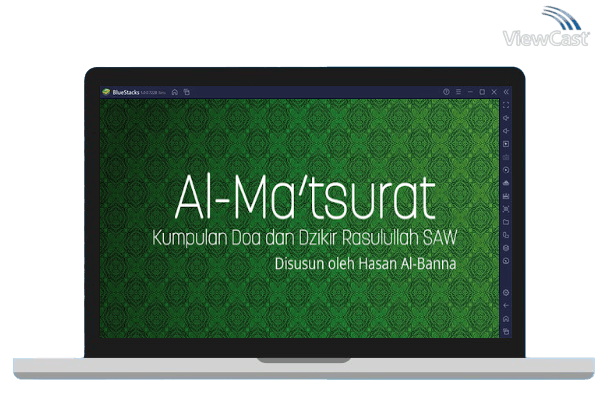
Task: Open the hamburger menu in title bar
Action: [x=458, y=92]
